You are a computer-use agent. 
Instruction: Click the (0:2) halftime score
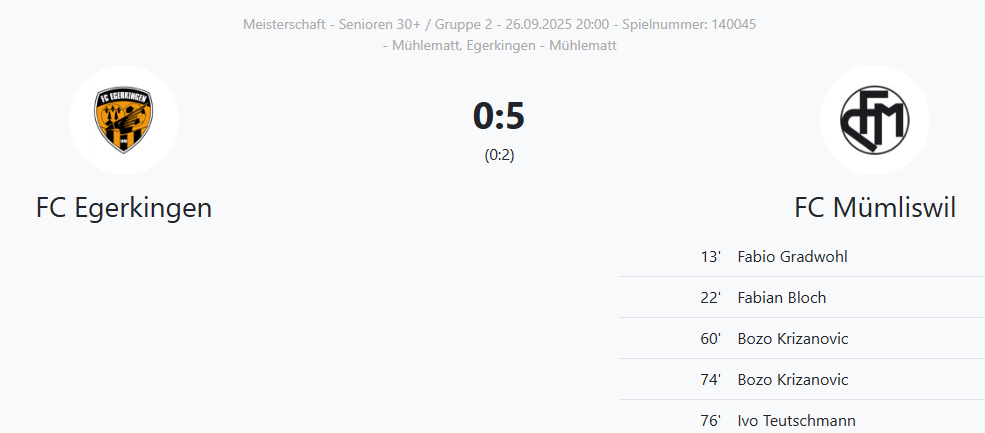pos(499,155)
